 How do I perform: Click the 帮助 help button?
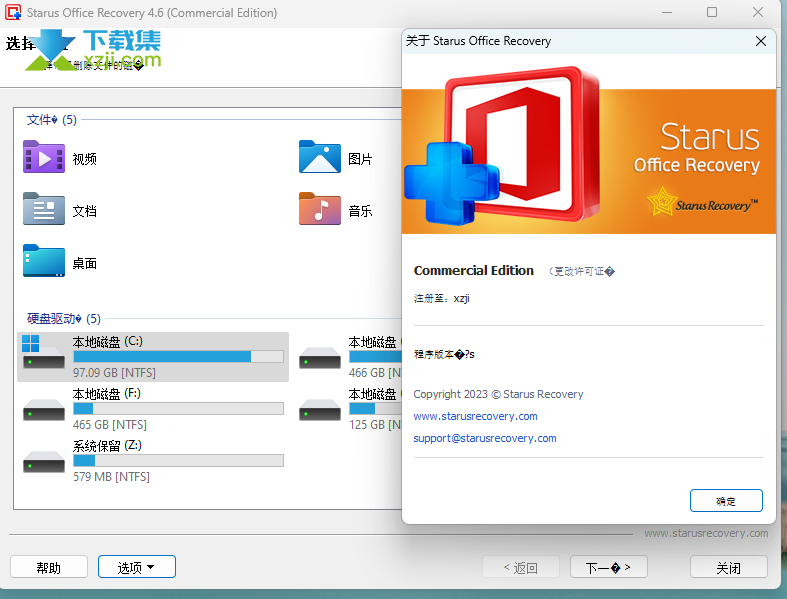tap(49, 567)
